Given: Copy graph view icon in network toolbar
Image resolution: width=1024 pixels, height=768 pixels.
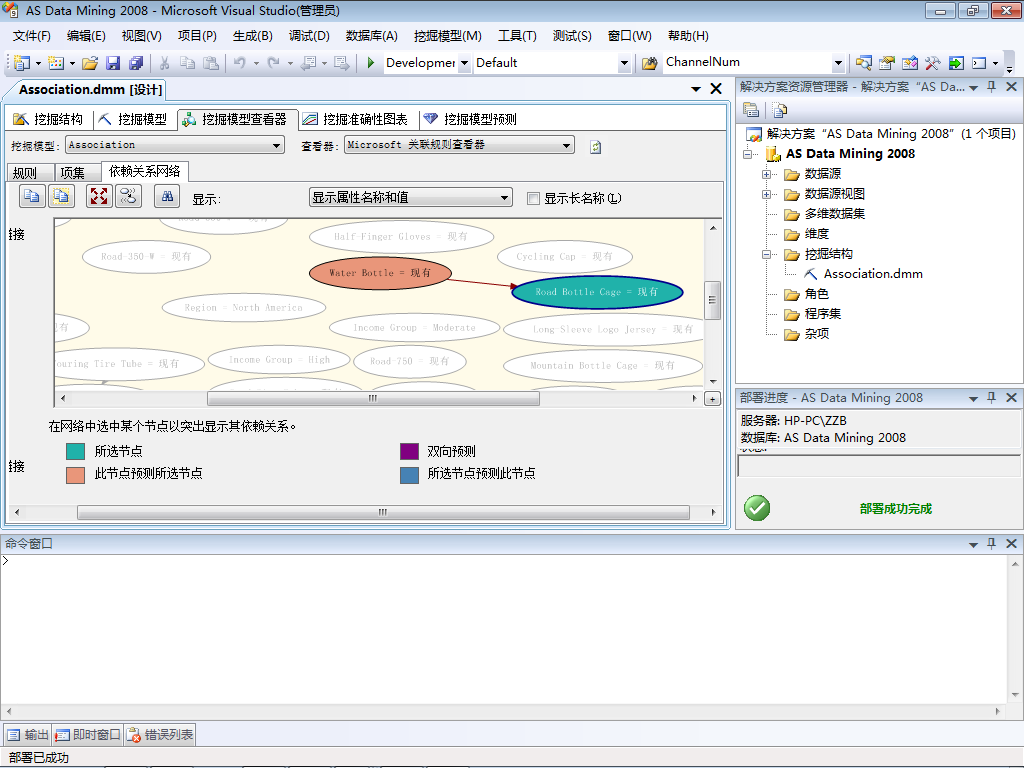Looking at the screenshot, I should (32, 196).
